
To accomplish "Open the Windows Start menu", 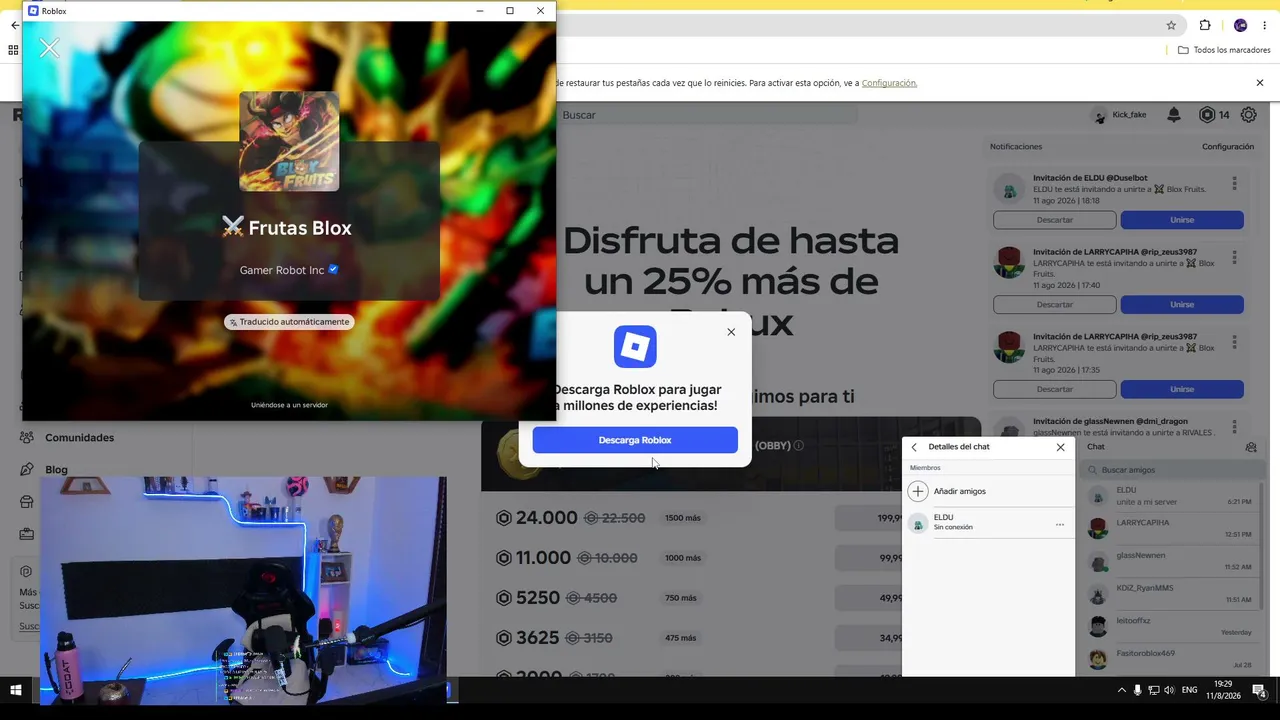I will point(16,690).
